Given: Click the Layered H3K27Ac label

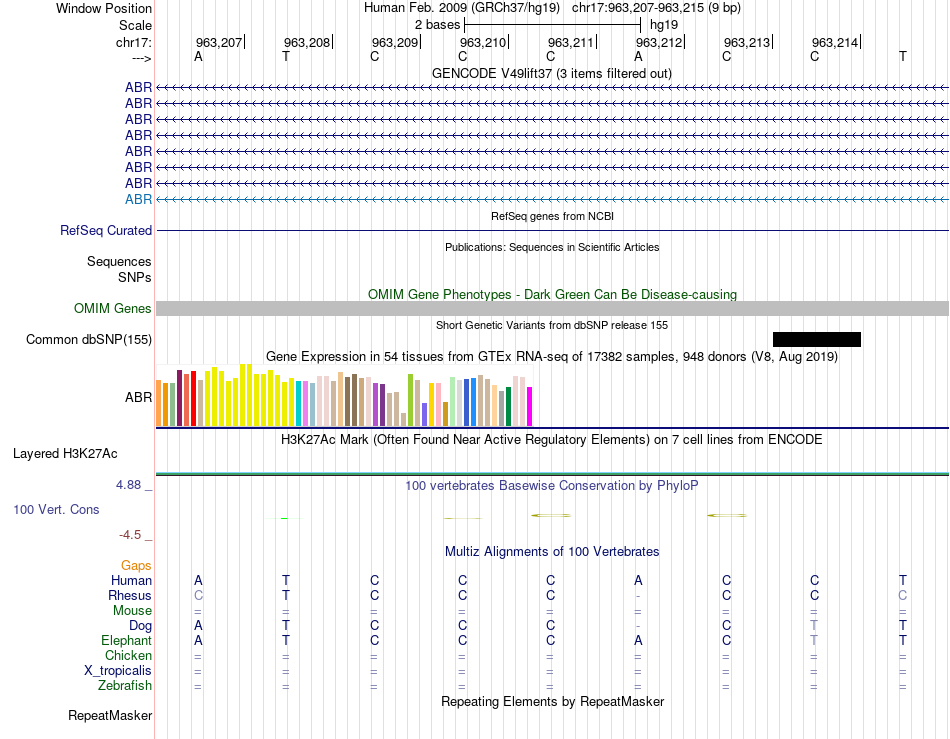Looking at the screenshot, I should click(65, 453).
